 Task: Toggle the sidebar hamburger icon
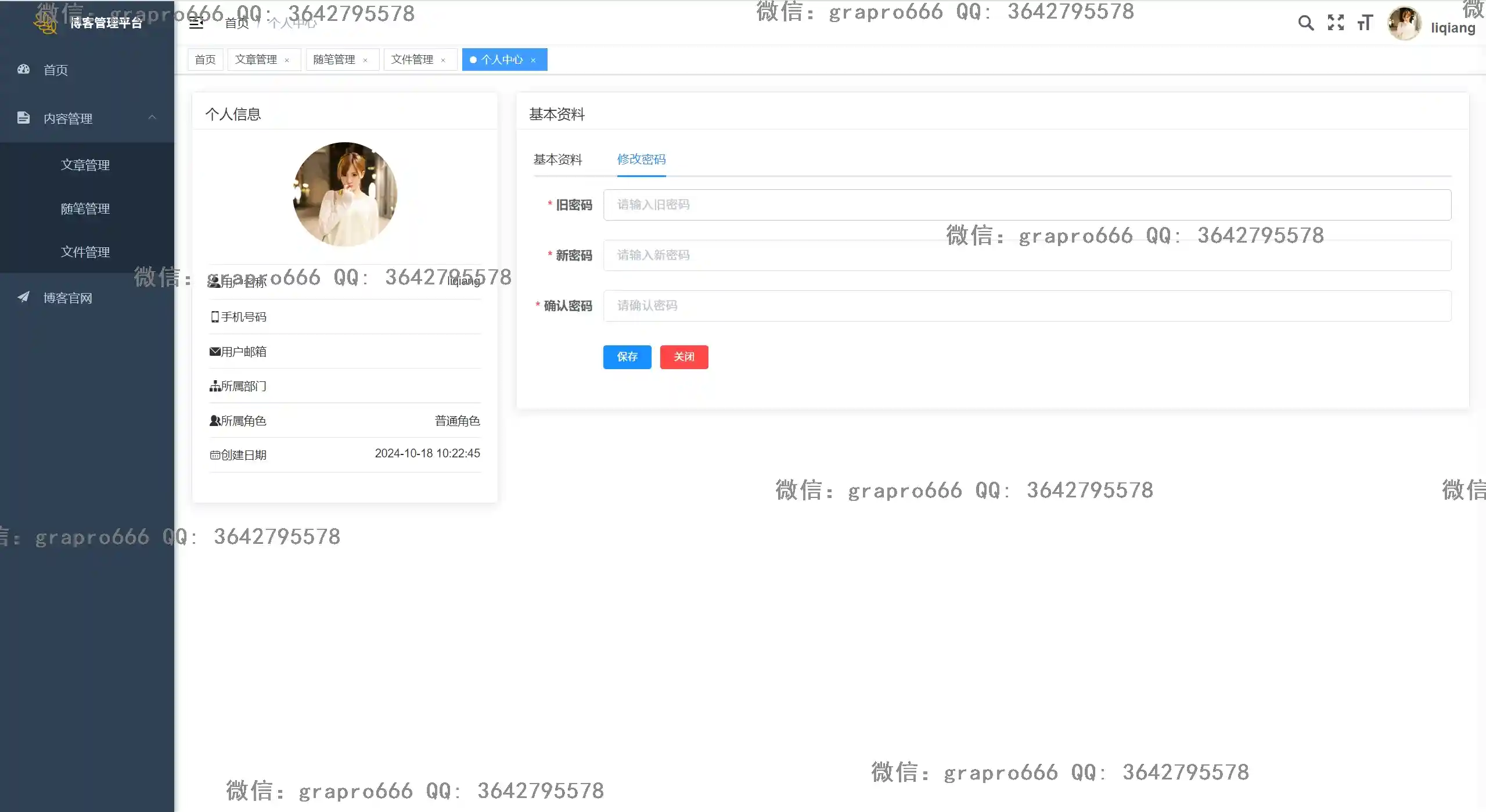(196, 23)
